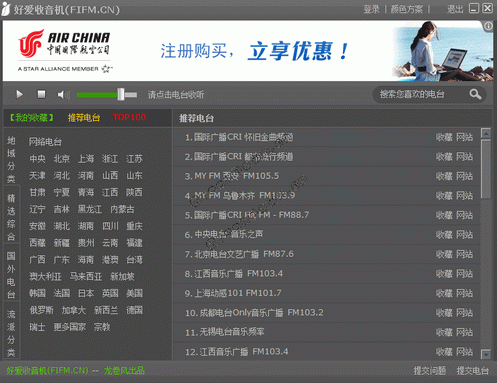Open the 我的收藏 favorites tab
The image size is (497, 383).
tap(31, 118)
